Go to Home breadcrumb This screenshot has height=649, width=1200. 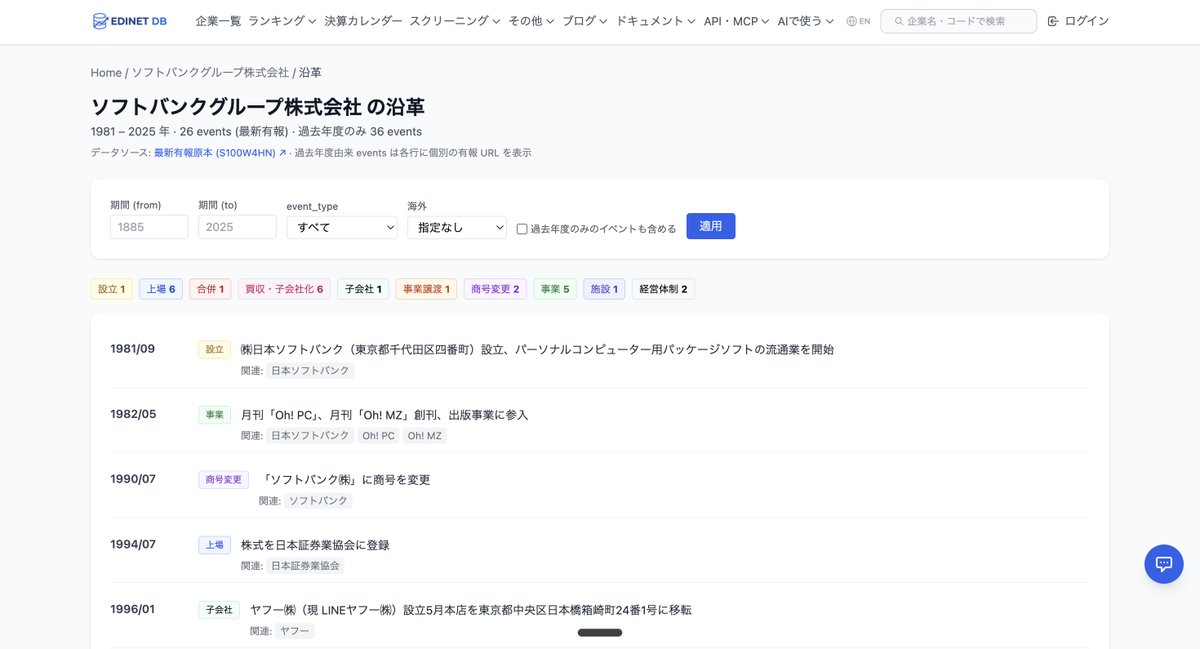106,73
